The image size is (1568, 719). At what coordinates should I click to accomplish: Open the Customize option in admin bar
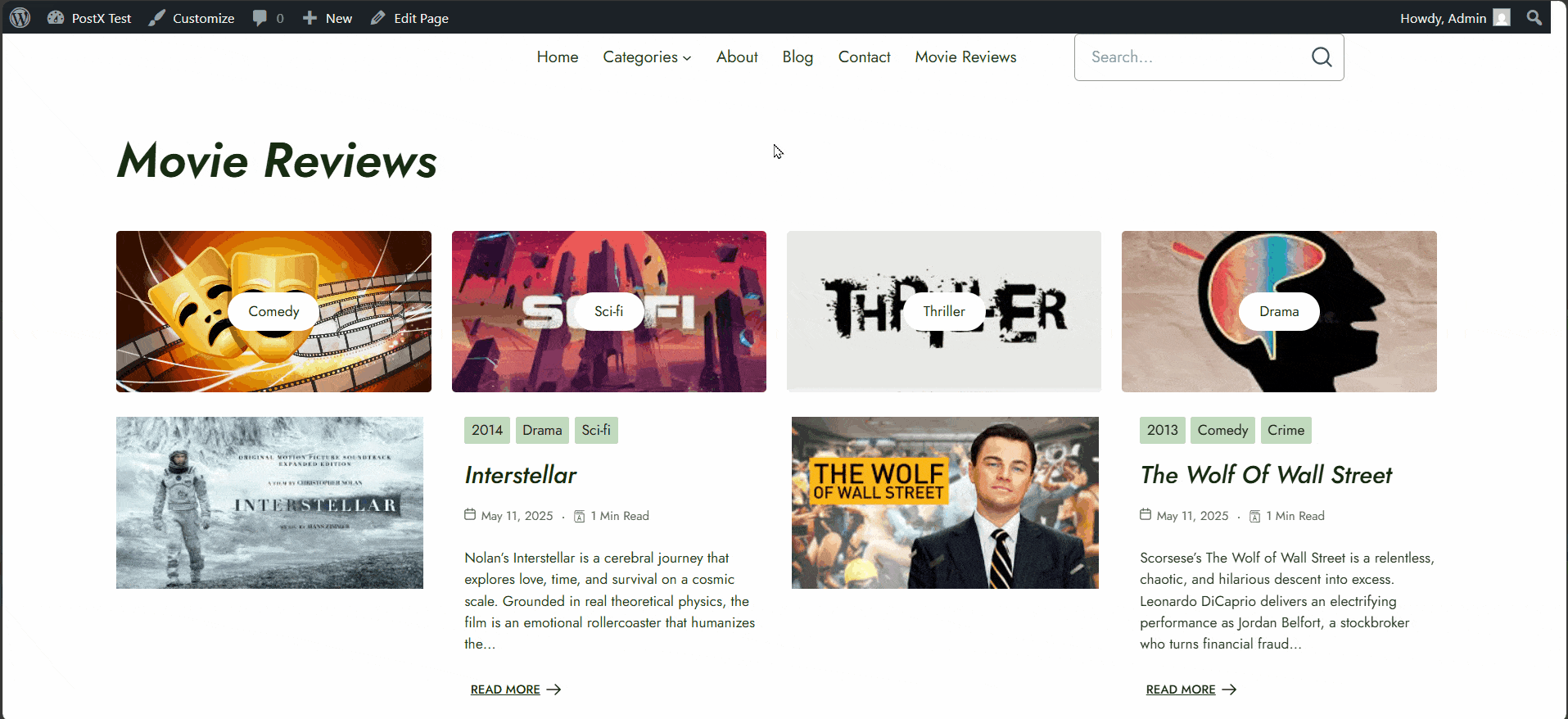pos(192,18)
